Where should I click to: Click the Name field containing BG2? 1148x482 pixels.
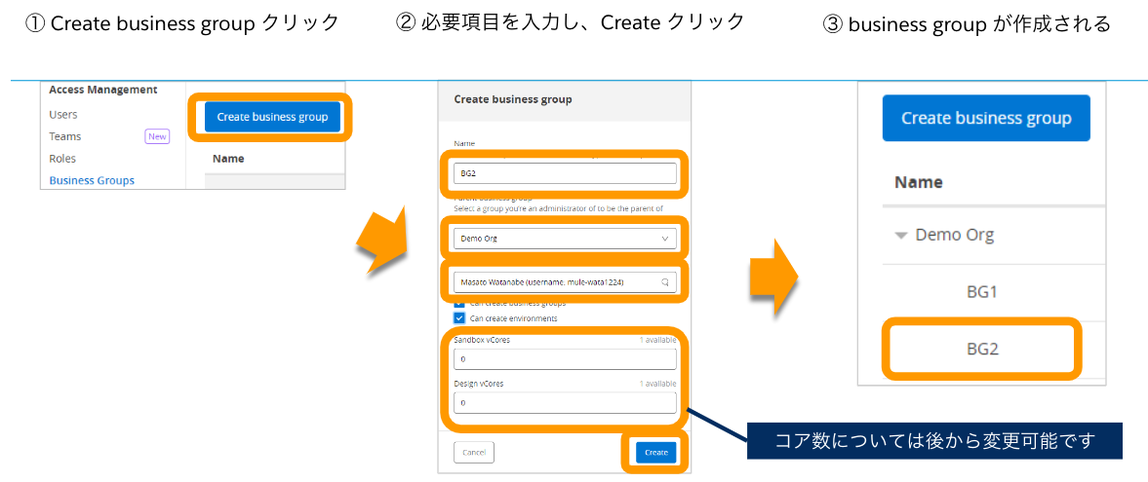564,174
